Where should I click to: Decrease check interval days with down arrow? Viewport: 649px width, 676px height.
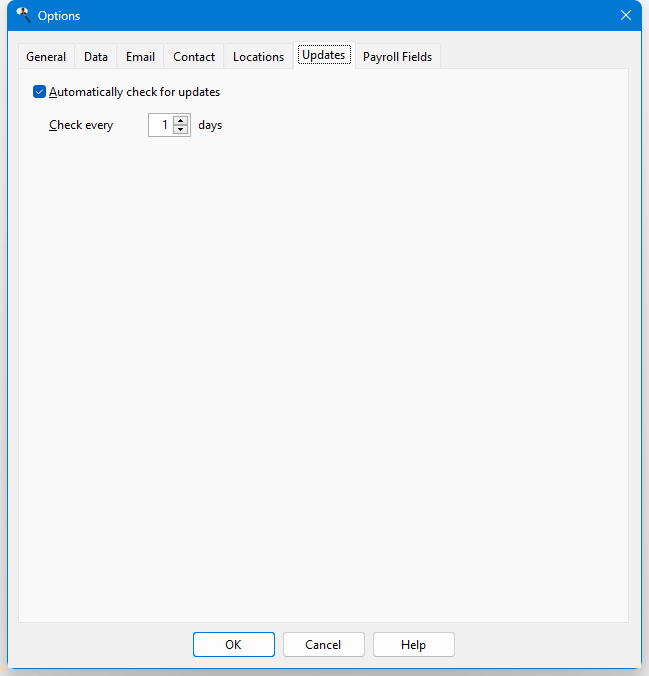(x=181, y=130)
